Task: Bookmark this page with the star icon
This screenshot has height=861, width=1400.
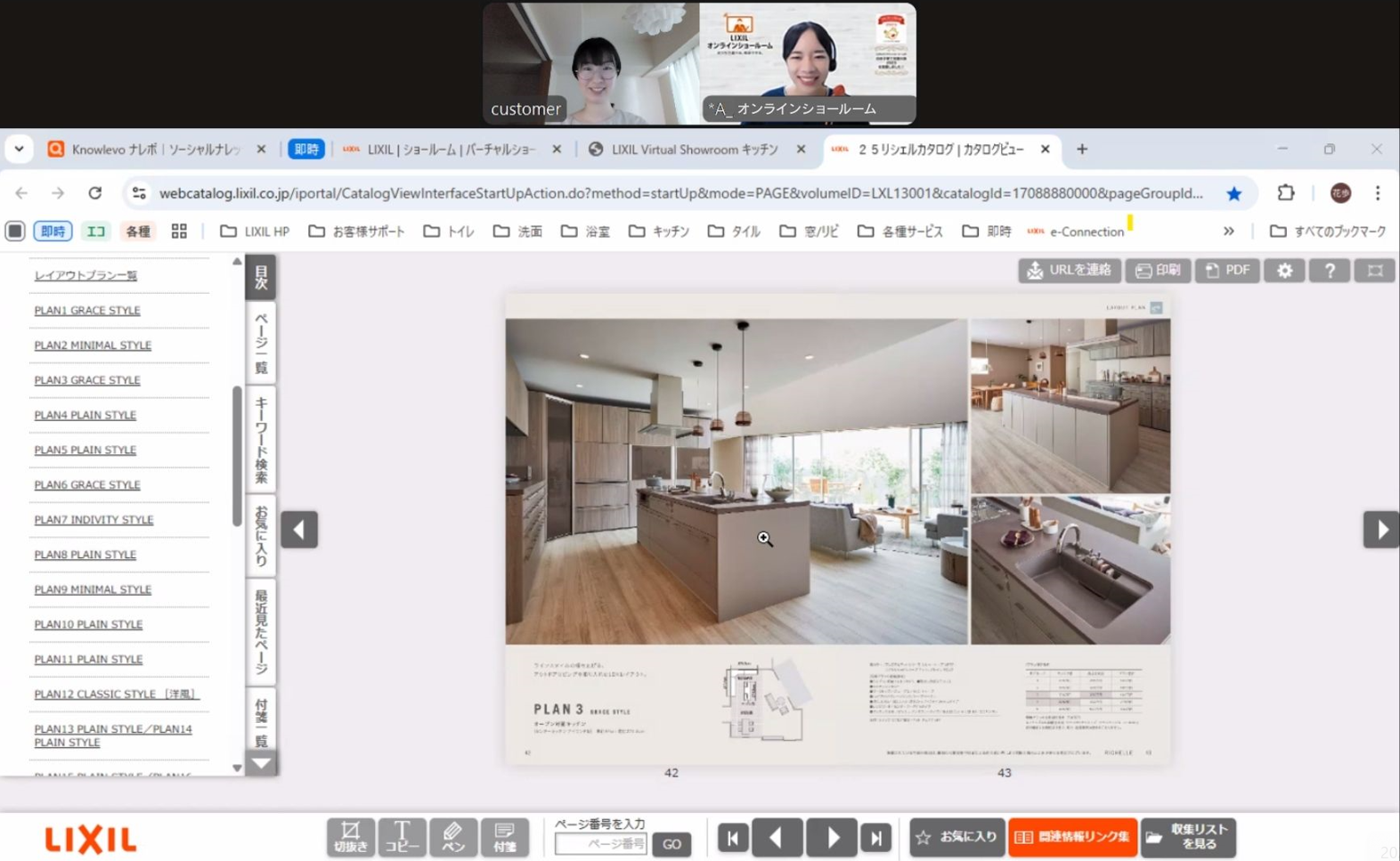Action: click(1233, 193)
